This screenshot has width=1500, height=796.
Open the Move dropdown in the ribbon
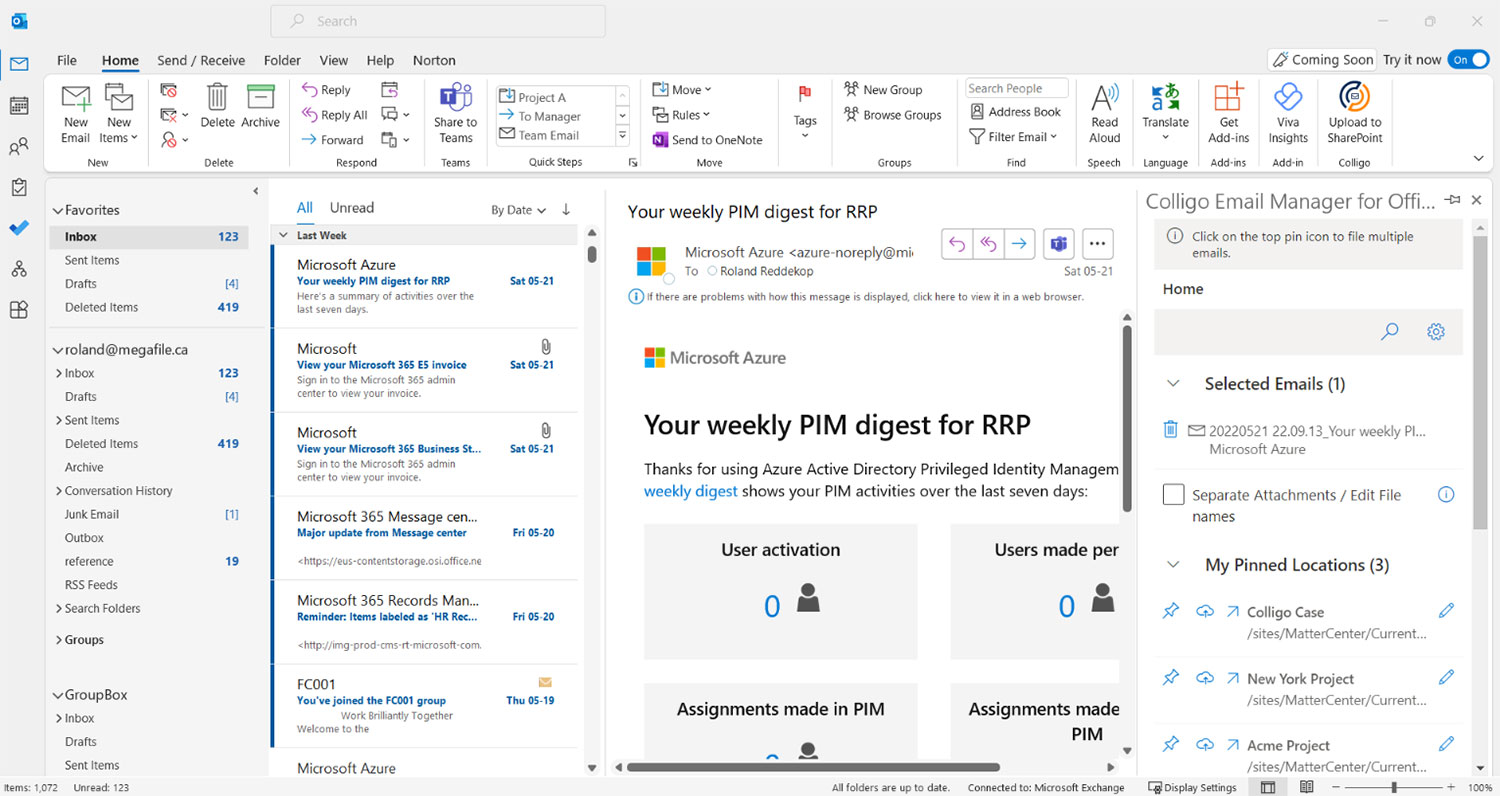pyautogui.click(x=682, y=90)
